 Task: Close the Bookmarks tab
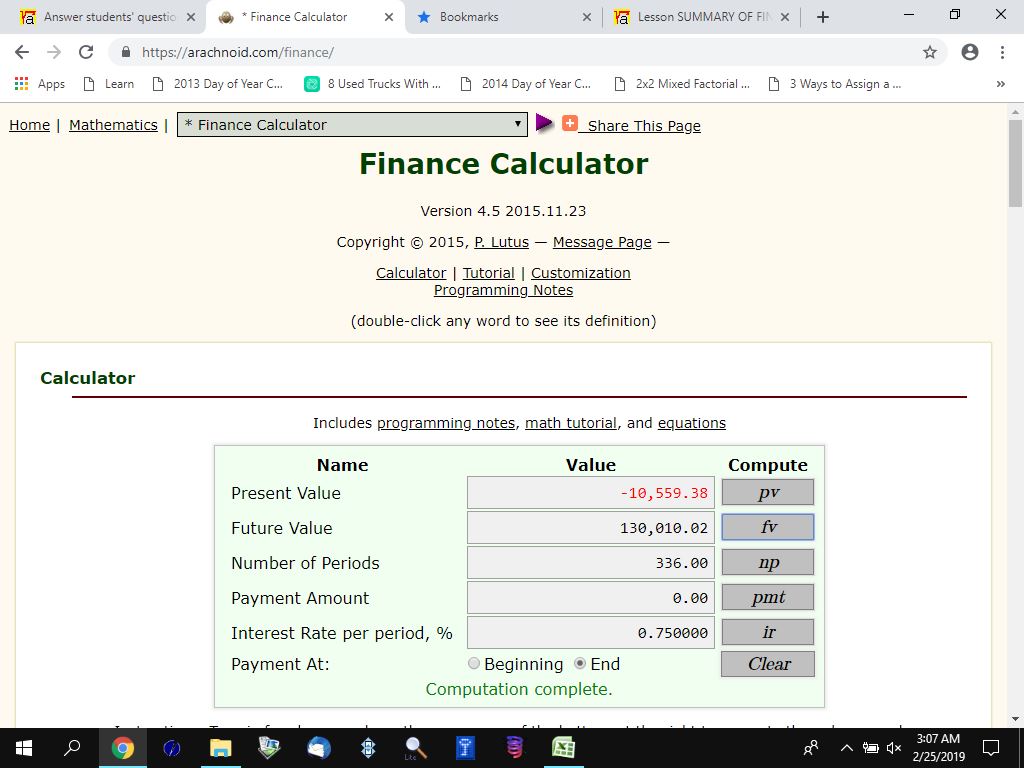[586, 17]
